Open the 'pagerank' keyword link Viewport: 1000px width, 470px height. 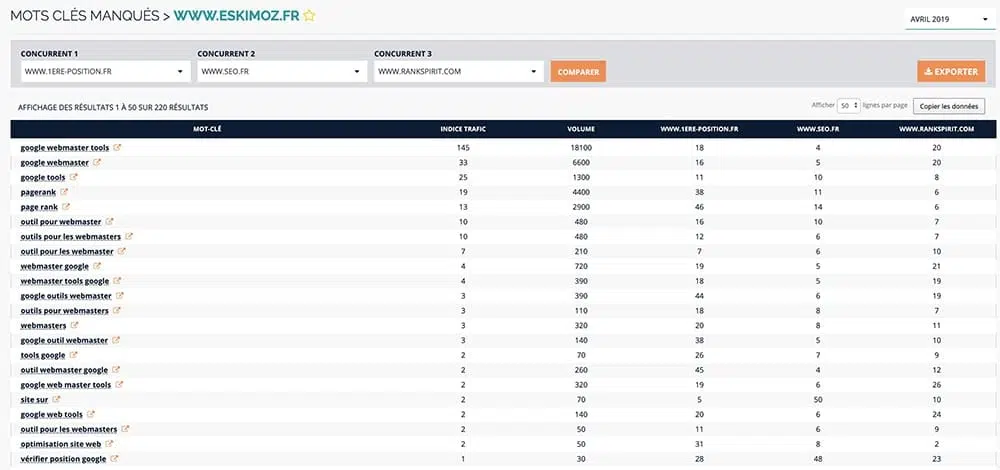pos(38,193)
